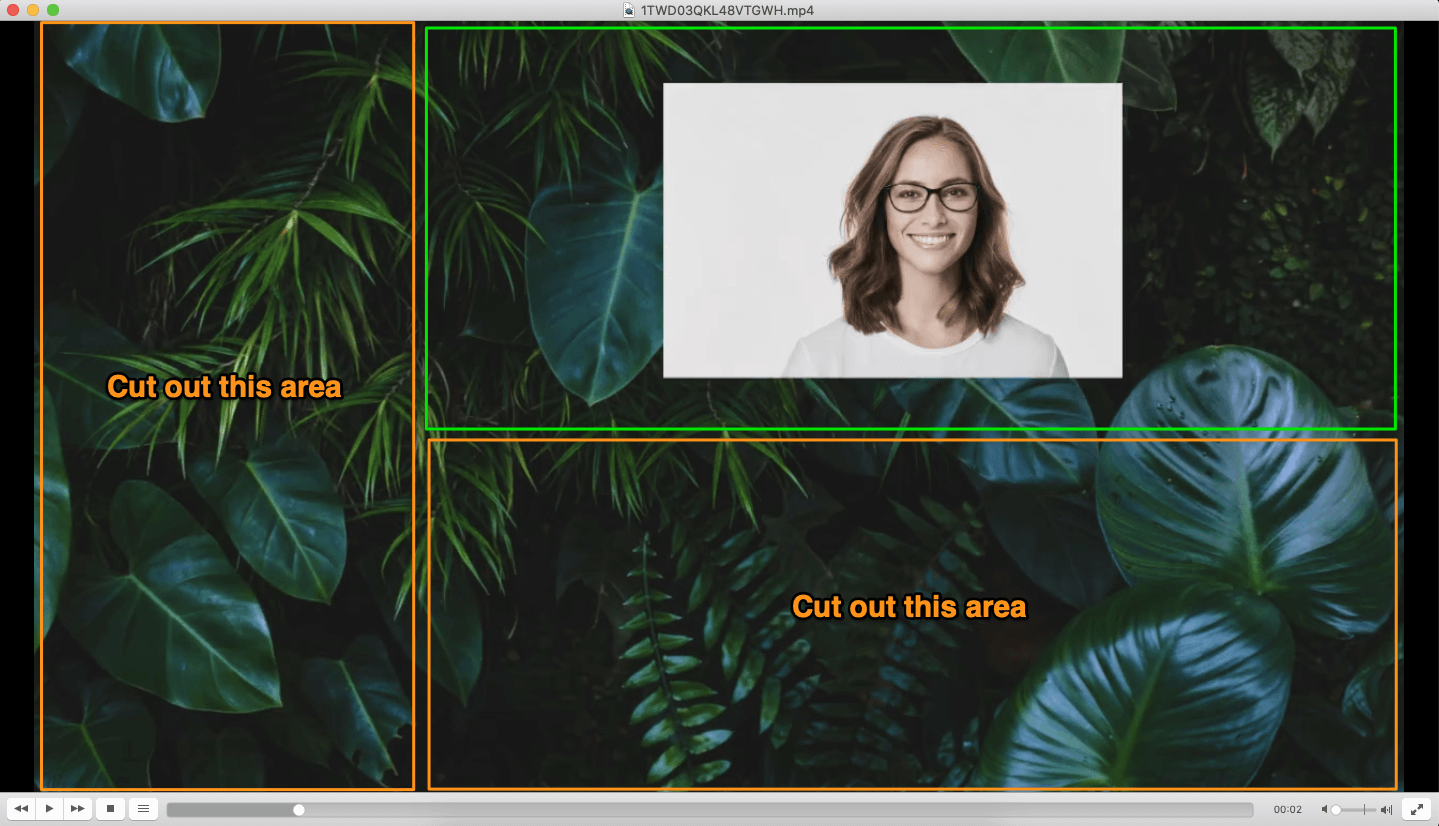
Task: Click the 00:02 elapsed time display
Action: (x=1288, y=809)
